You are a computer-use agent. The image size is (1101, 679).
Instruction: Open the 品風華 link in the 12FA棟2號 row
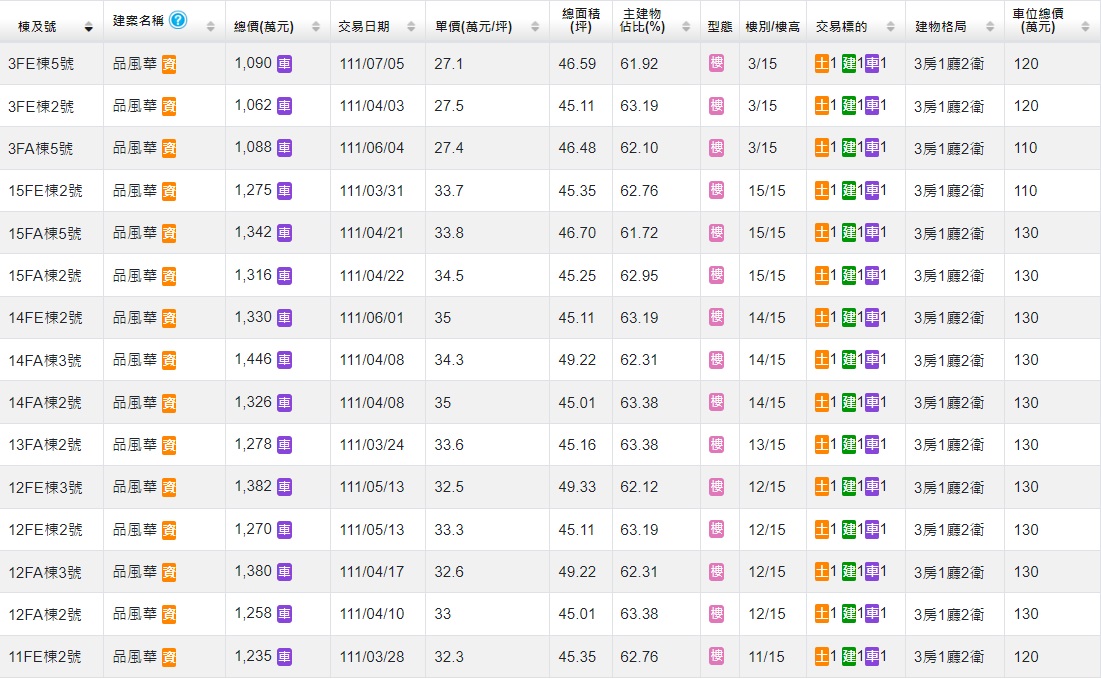pyautogui.click(x=134, y=614)
